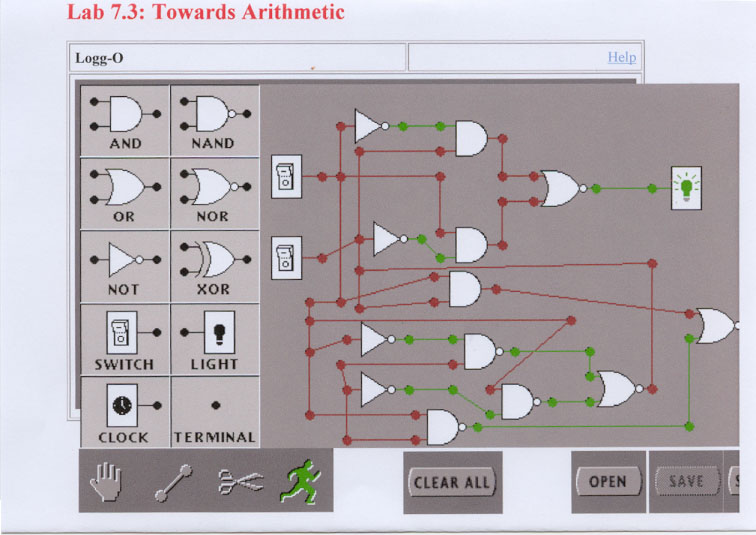Add a CLOCK component from palette
Image resolution: width=756 pixels, height=535 pixels.
125,411
